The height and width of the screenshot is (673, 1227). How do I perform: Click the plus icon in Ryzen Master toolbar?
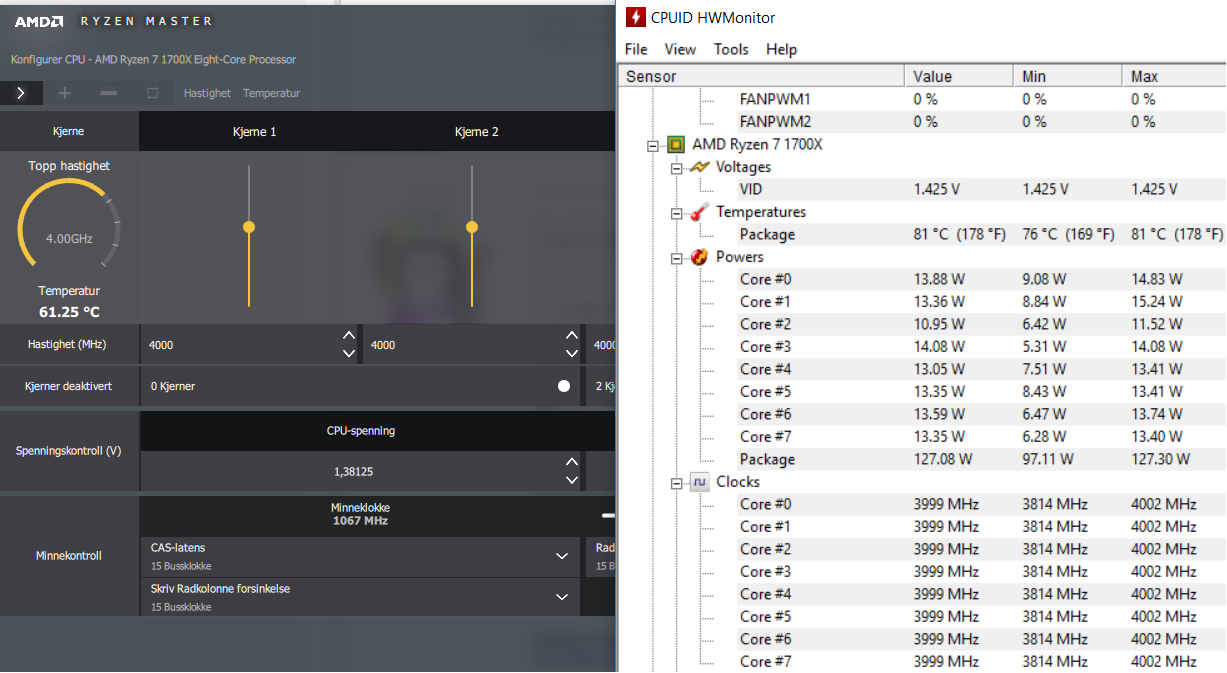[65, 93]
